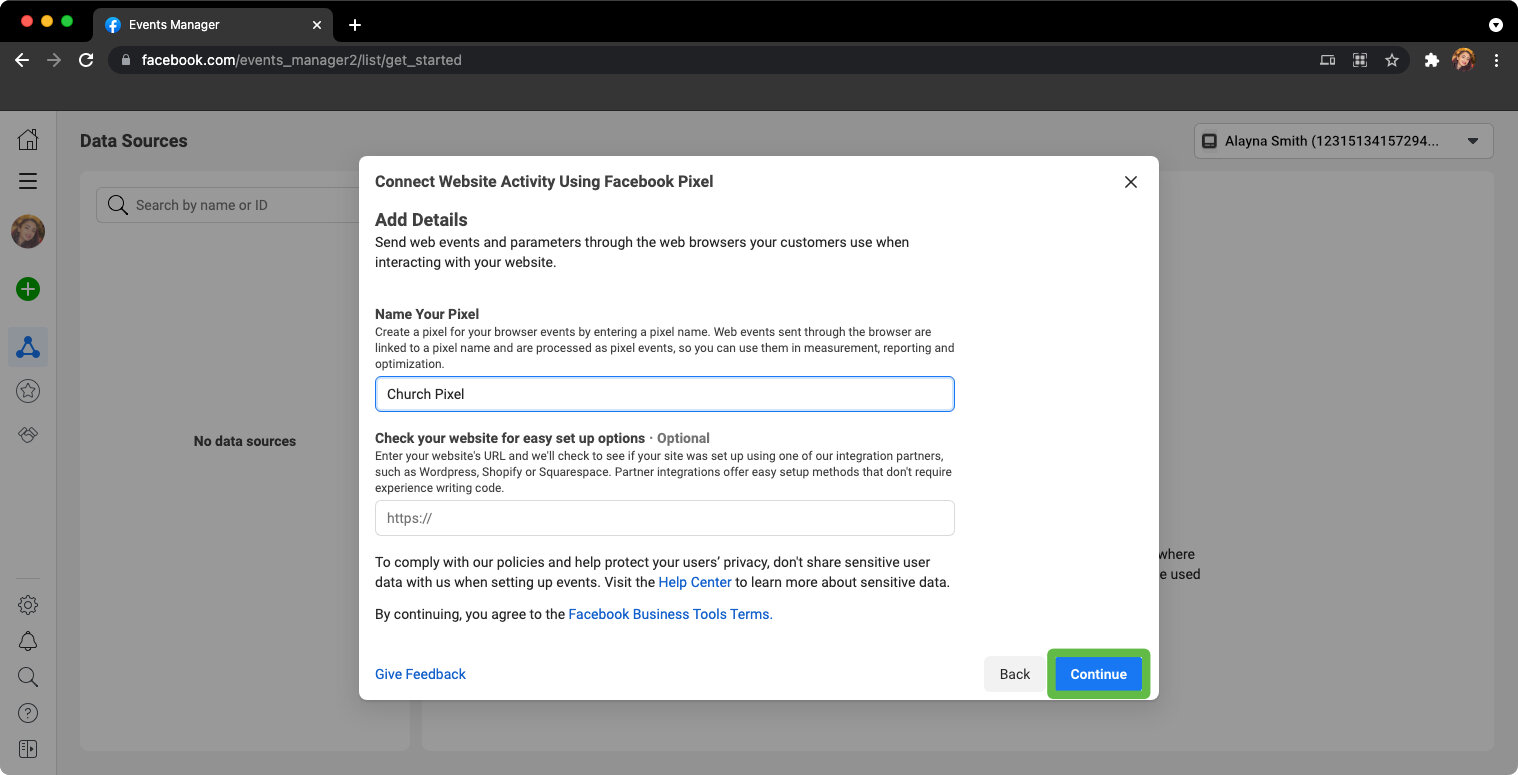
Task: Open the Chrome three-dot menu
Action: (1496, 60)
